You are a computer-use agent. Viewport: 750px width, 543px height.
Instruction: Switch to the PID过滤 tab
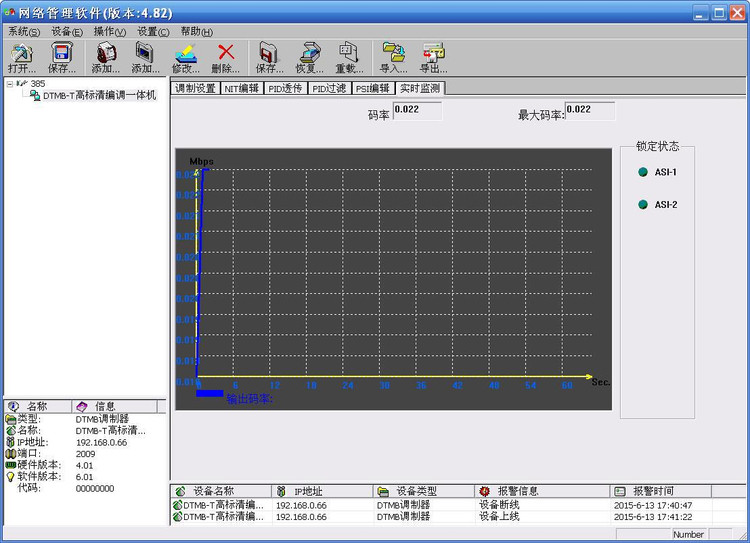(x=329, y=89)
